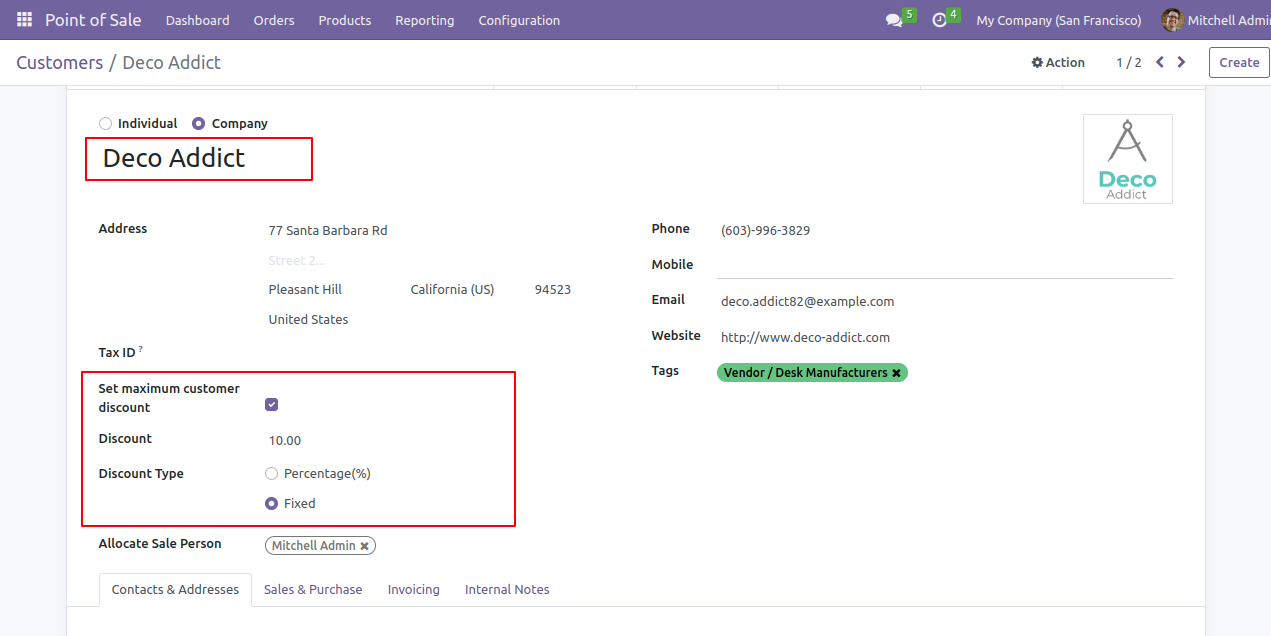Open the Mitchell Admin user menu
The height and width of the screenshot is (636, 1271).
coord(1216,20)
